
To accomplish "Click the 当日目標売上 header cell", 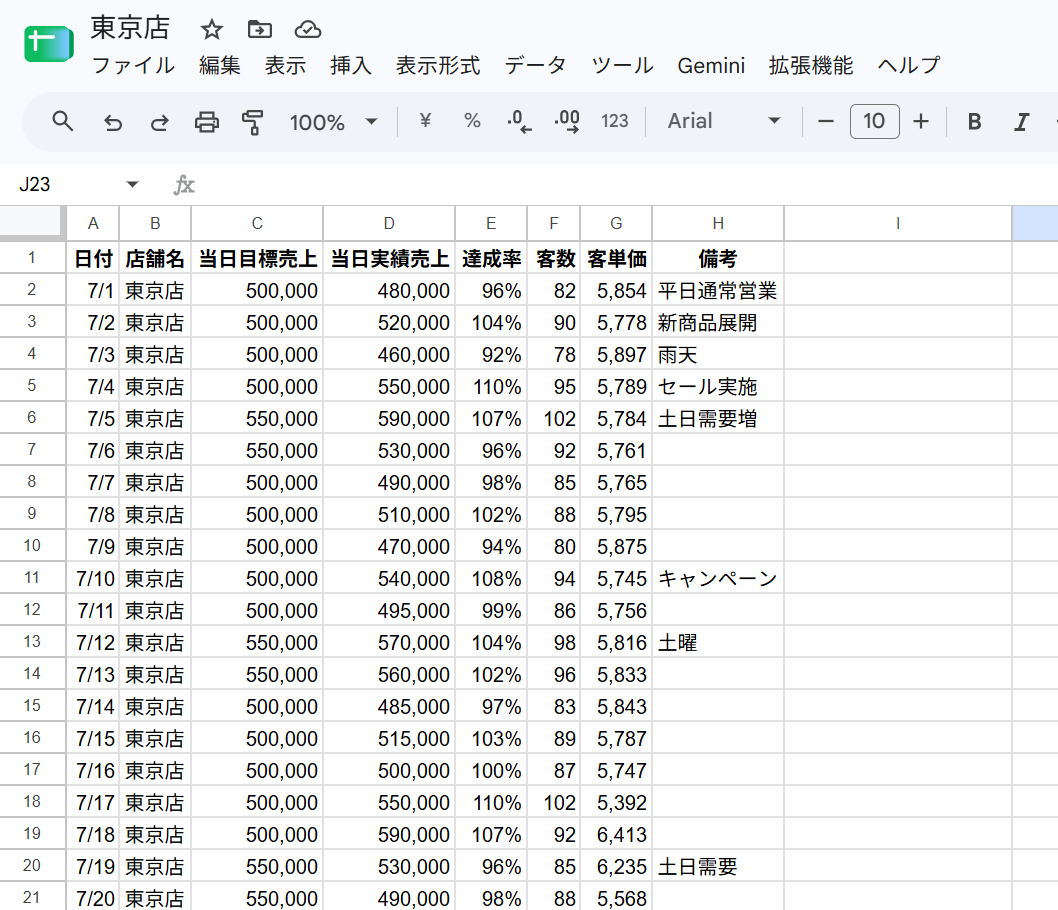I will (257, 258).
